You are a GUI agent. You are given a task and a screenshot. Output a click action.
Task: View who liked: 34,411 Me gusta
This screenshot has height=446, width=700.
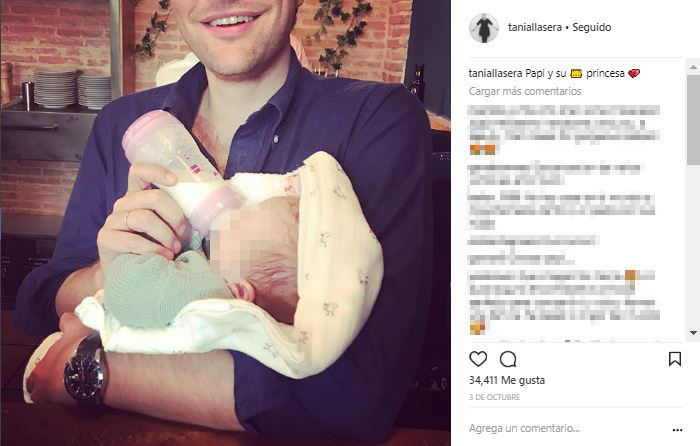point(507,380)
